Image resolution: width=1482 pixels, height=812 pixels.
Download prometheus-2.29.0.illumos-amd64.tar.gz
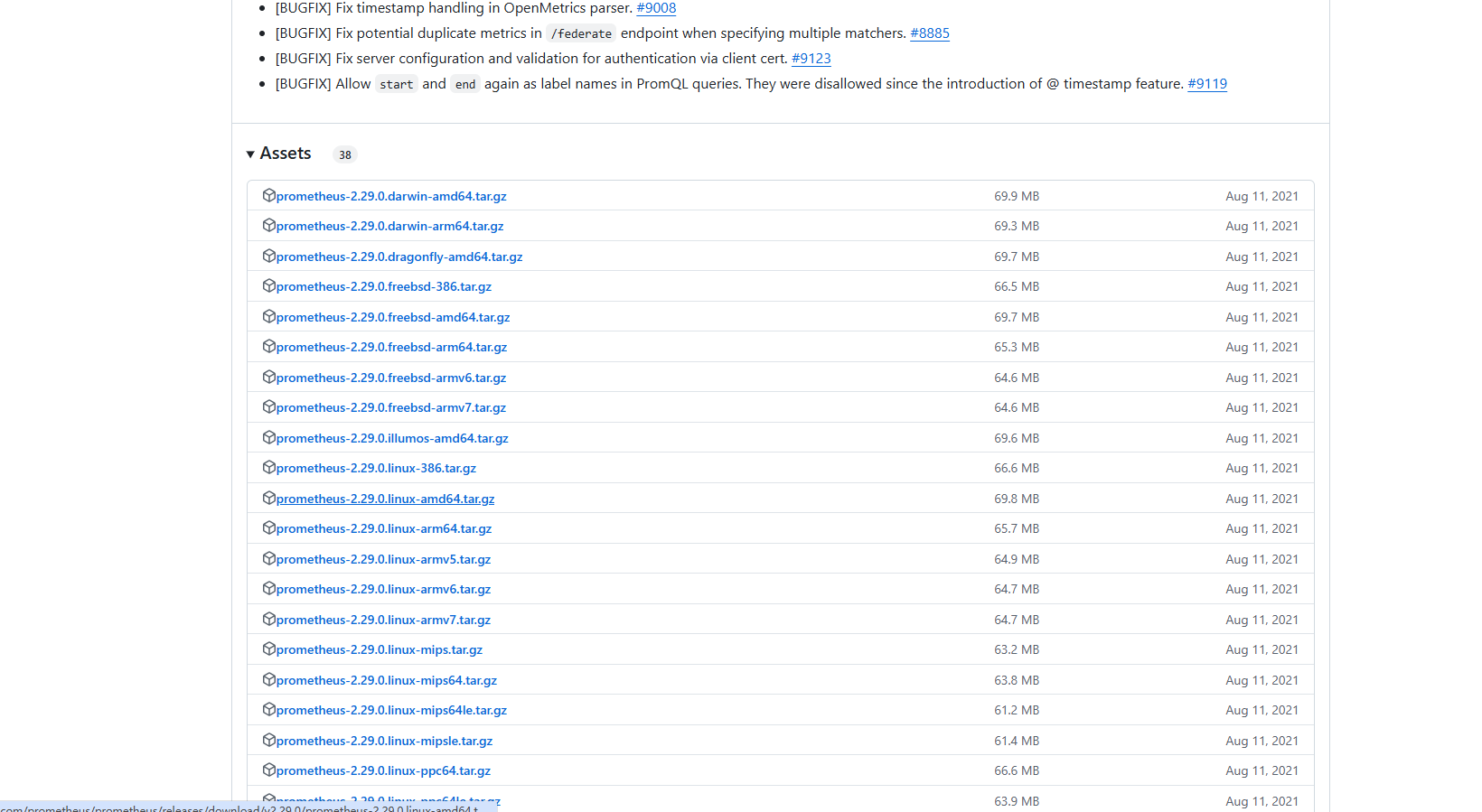(392, 438)
